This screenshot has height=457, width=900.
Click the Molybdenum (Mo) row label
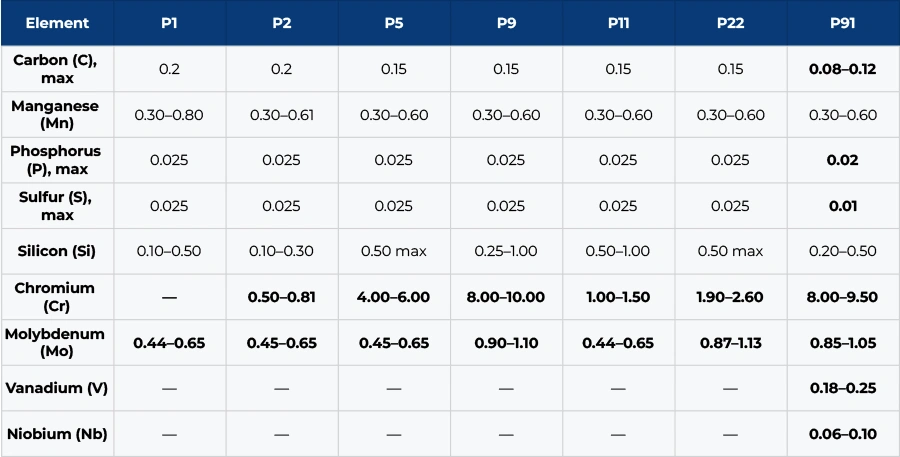(x=57, y=343)
